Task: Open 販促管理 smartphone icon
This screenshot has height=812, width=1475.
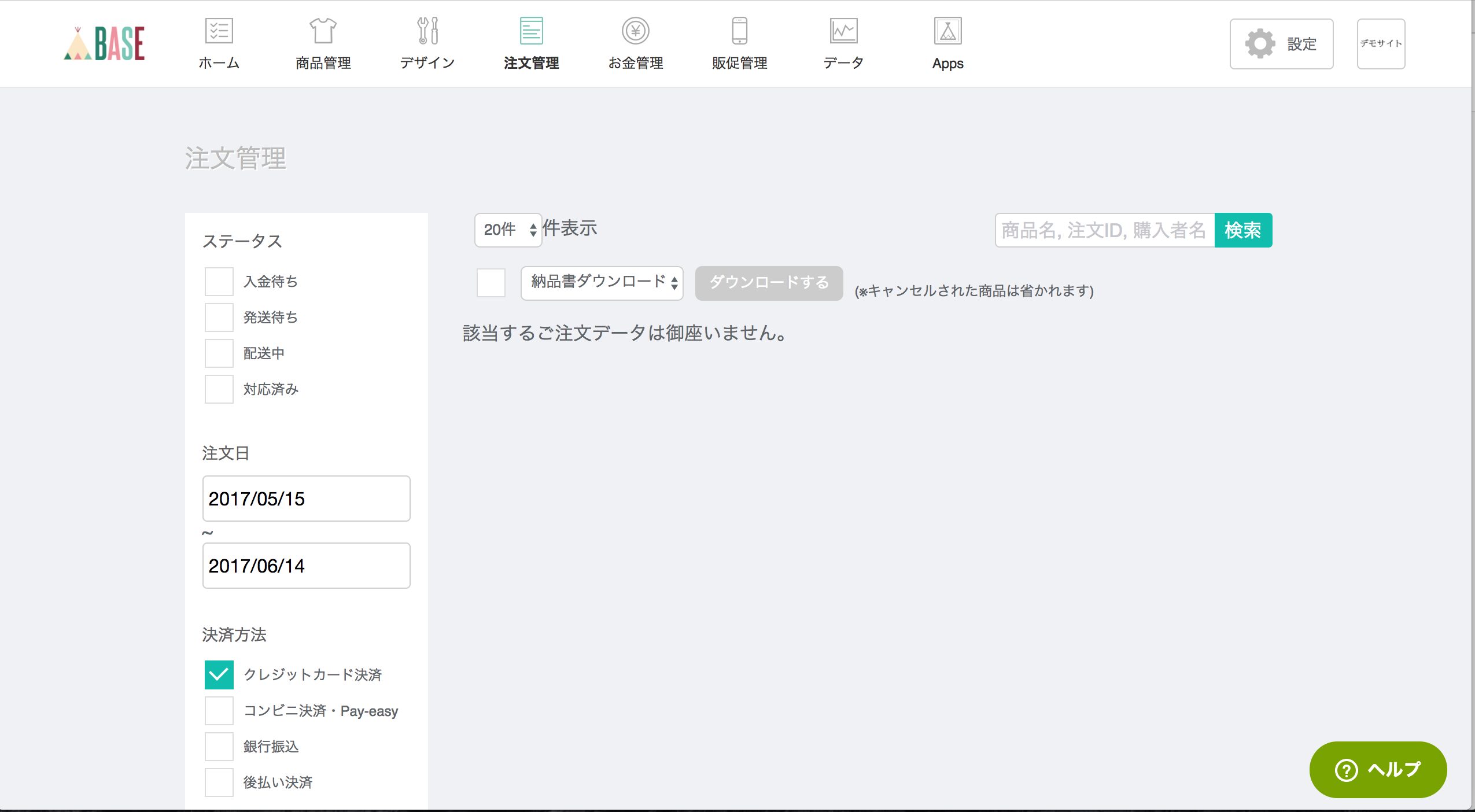Action: 739,31
